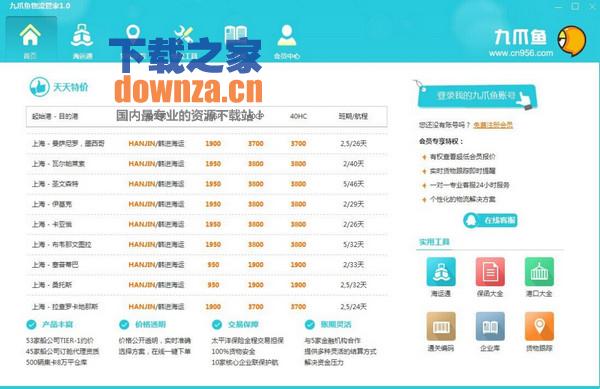Image resolution: width=600 pixels, height=389 pixels.
Task: Click the 九爪鱼 fish mascot logo
Action: point(572,41)
